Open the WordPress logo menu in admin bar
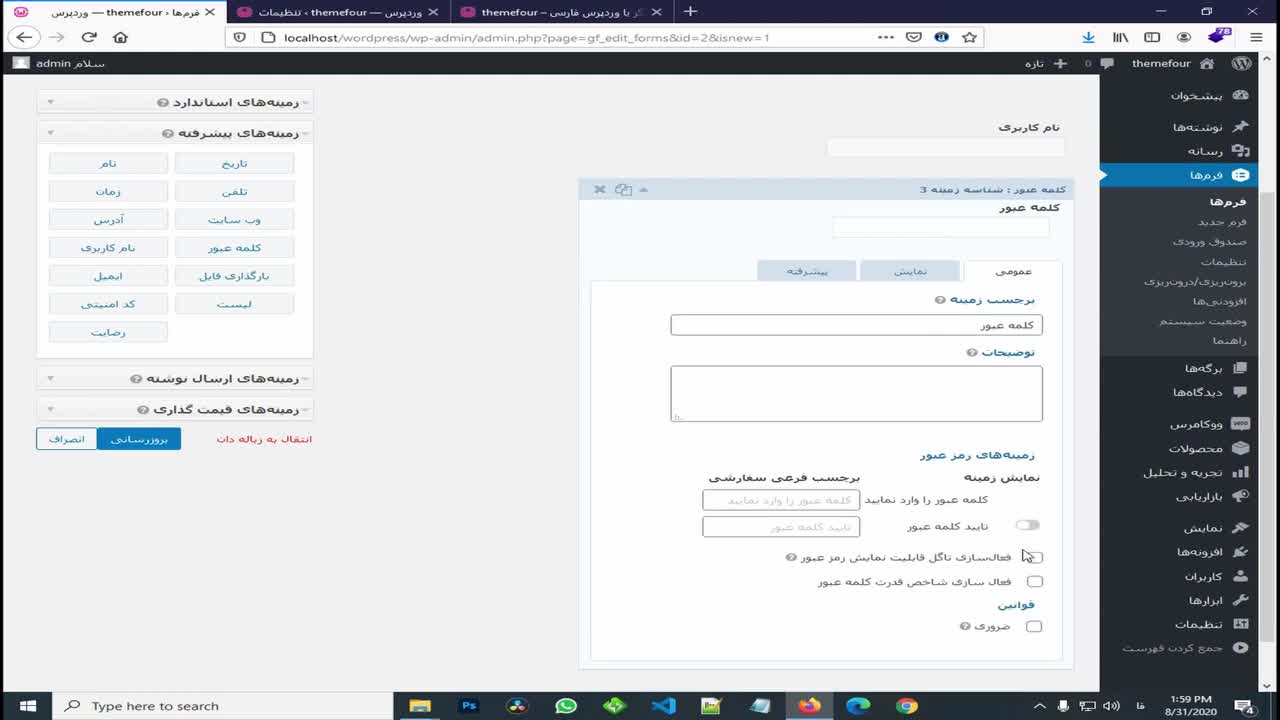The image size is (1280, 720). pyautogui.click(x=1241, y=63)
